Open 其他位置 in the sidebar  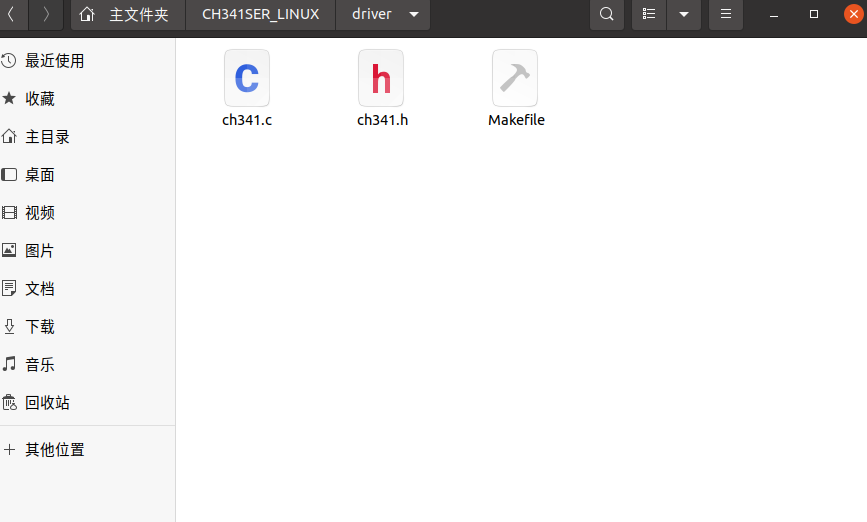(87, 450)
